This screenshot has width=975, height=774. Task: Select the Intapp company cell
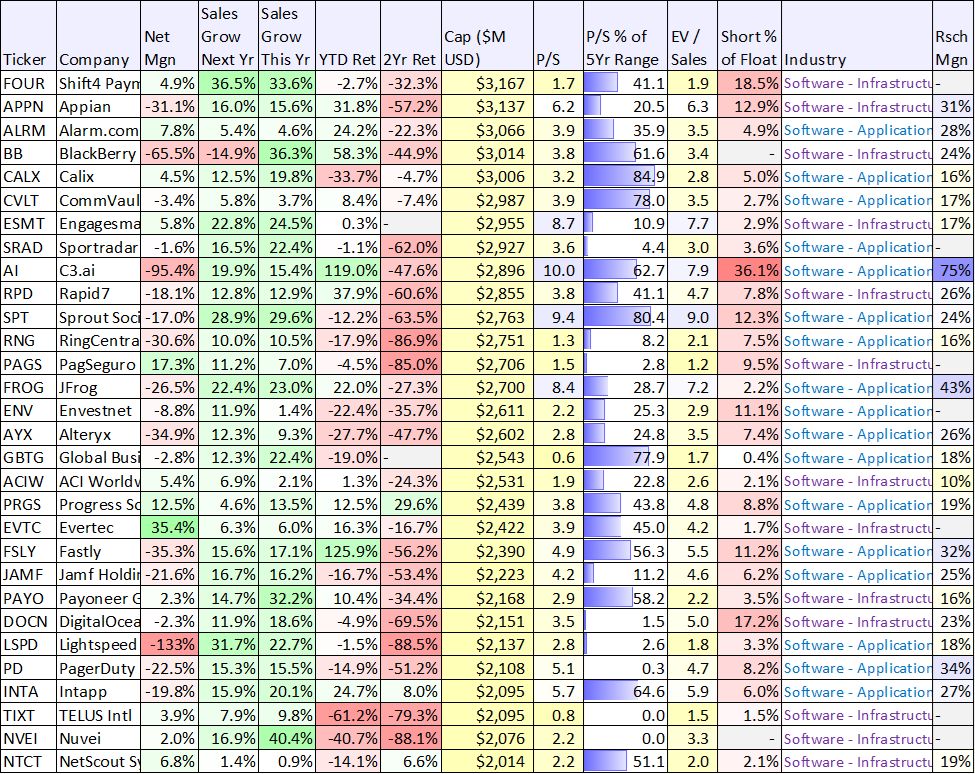click(x=98, y=692)
